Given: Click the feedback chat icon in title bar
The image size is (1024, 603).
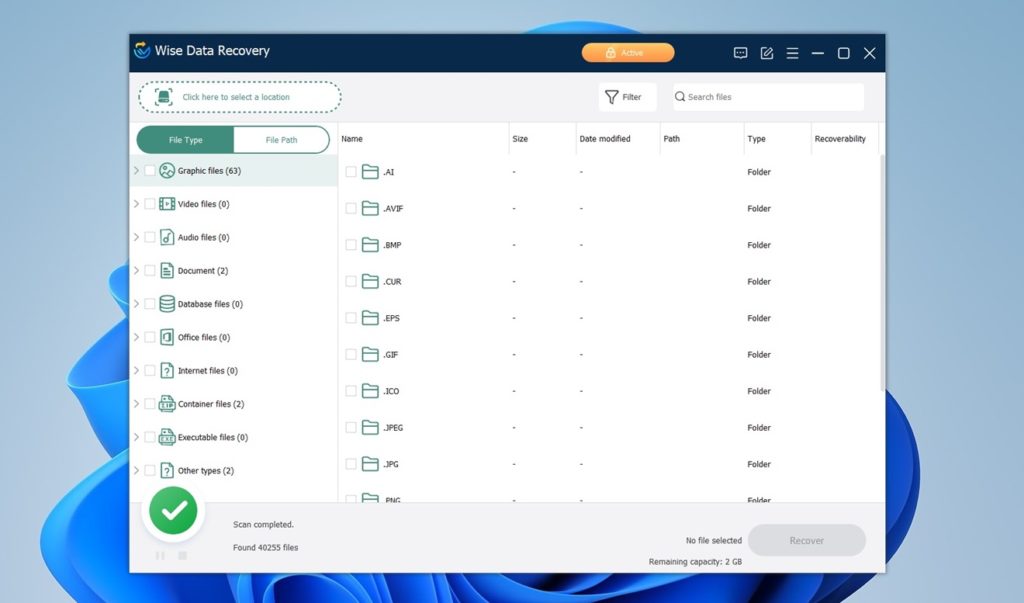Looking at the screenshot, I should coord(740,53).
